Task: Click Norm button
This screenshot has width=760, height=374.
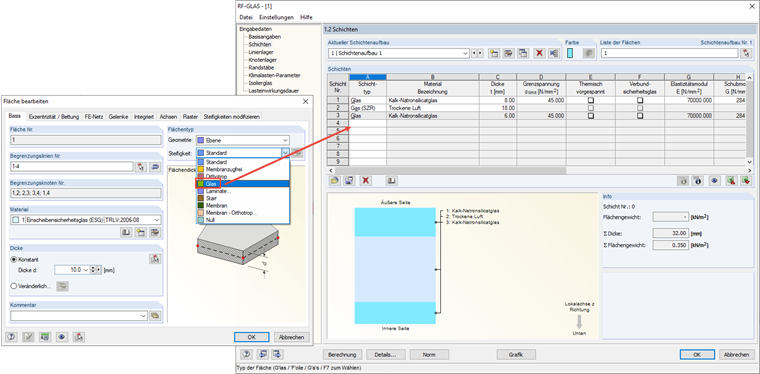Action: coord(429,355)
